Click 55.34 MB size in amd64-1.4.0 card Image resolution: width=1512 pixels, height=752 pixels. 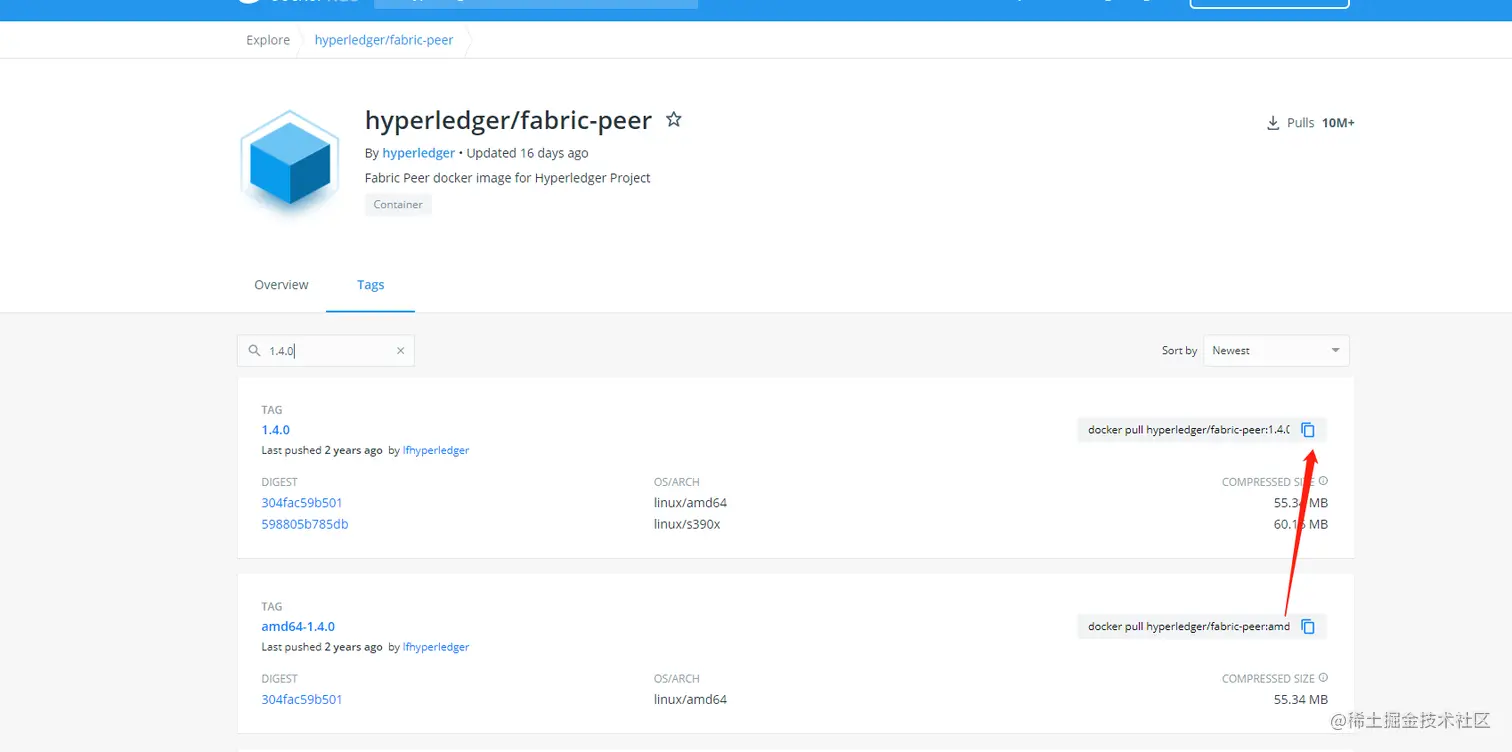click(x=1301, y=700)
